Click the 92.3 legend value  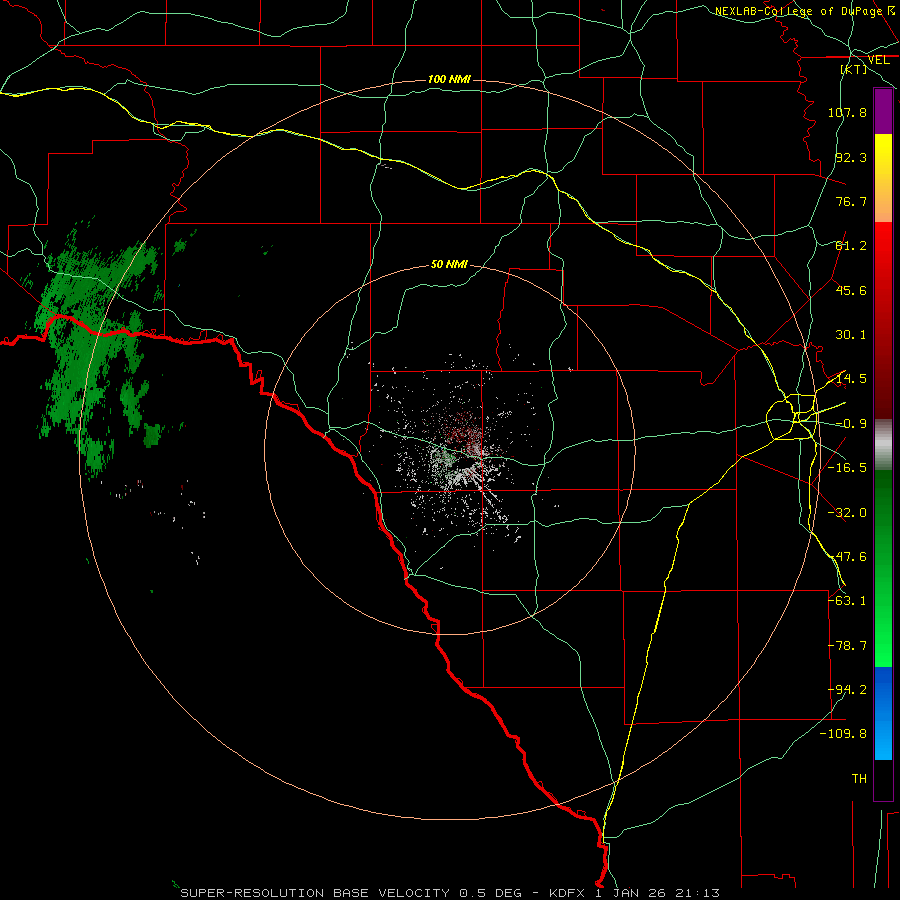click(x=851, y=157)
